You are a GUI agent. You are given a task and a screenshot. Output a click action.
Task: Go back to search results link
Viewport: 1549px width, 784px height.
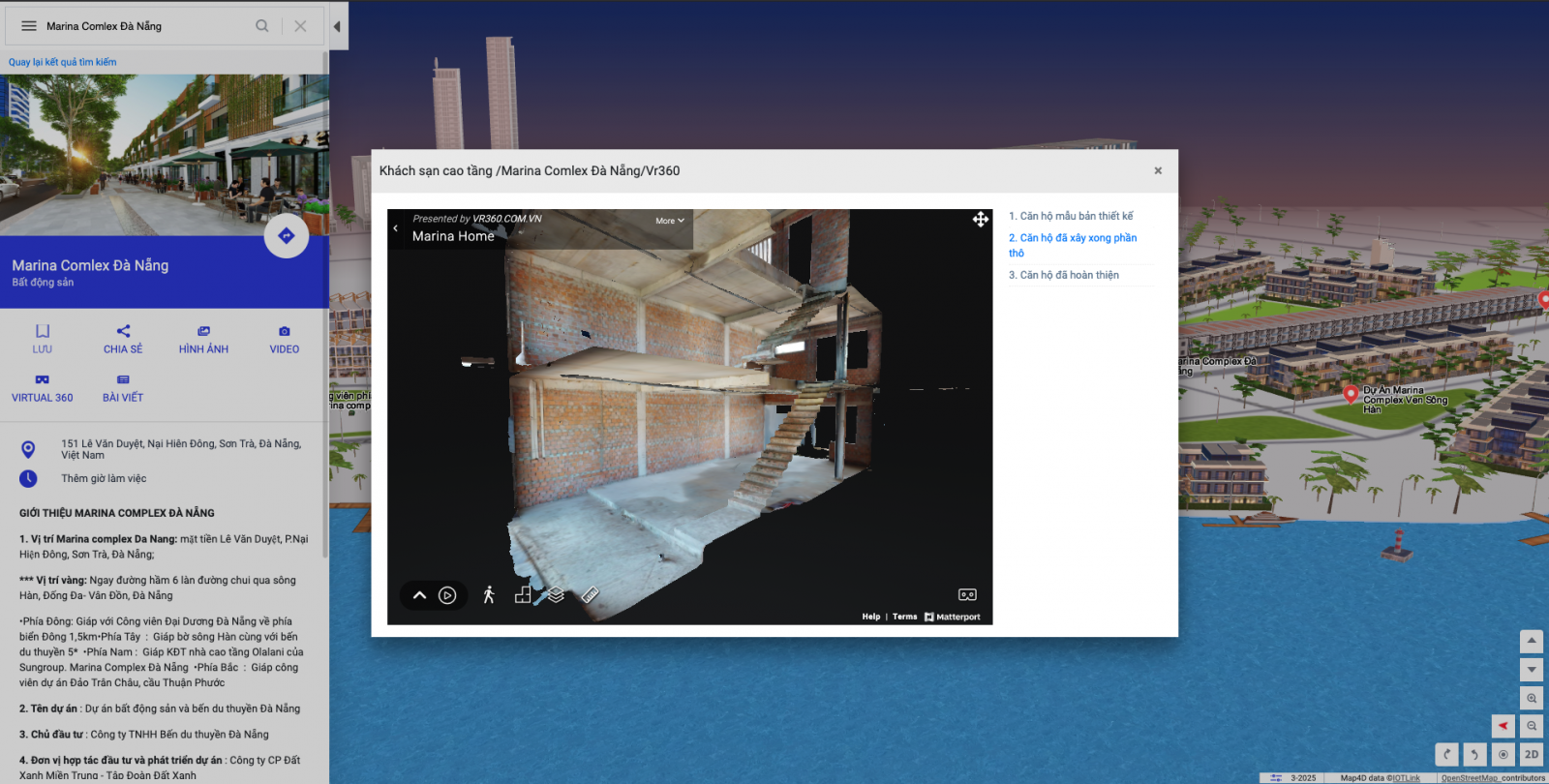pos(62,62)
